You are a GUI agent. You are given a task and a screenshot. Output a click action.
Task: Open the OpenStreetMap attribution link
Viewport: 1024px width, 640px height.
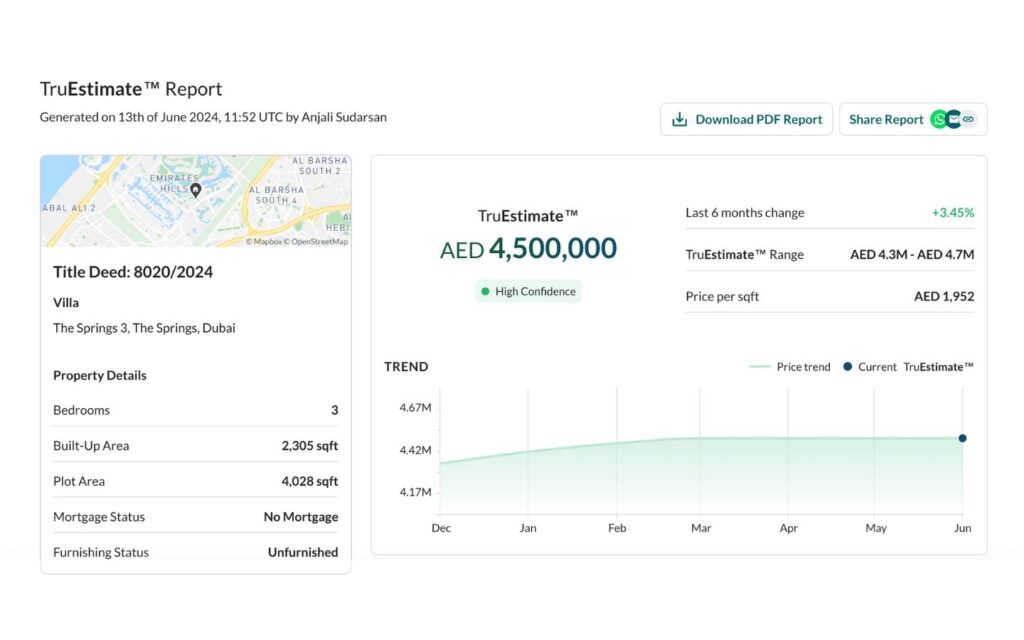pos(316,241)
